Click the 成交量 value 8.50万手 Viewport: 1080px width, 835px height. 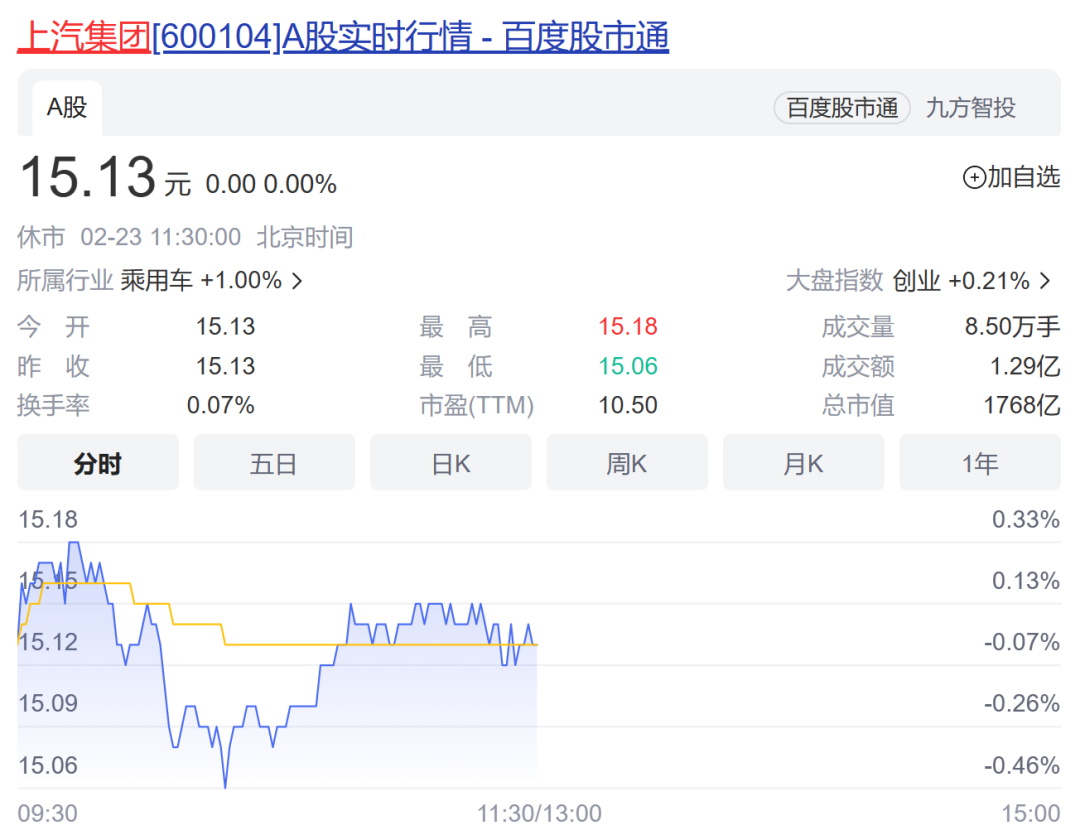[x=1012, y=327]
